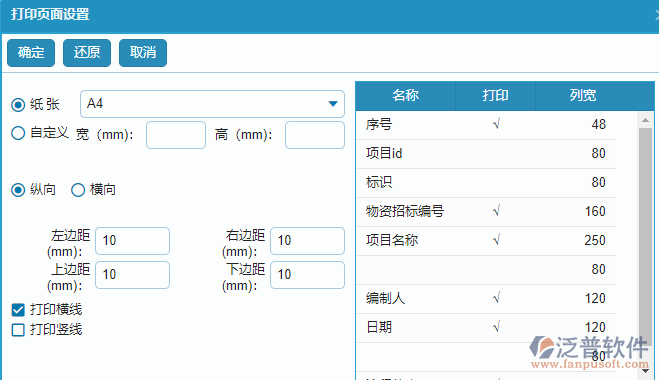
Task: Click the scrollbar up arrow
Action: point(646,121)
